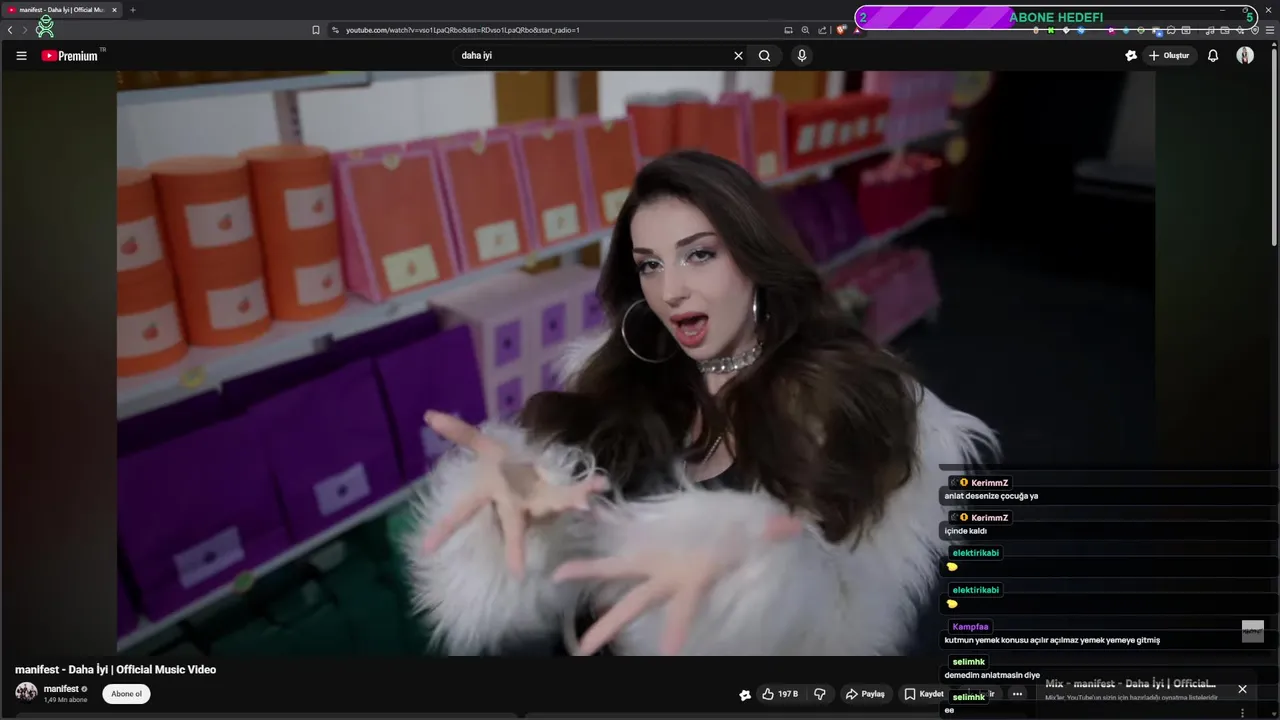Subscribe with the 'Abone ol' button

point(126,694)
